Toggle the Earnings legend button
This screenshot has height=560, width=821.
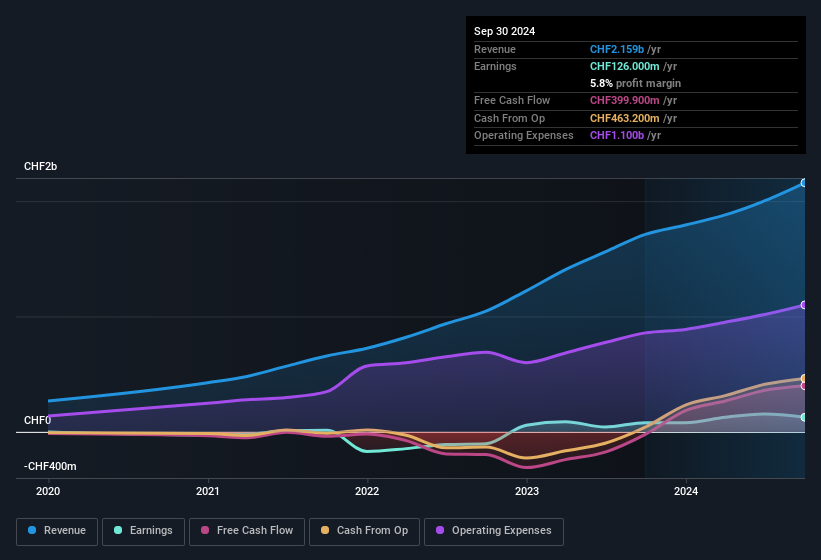(143, 532)
